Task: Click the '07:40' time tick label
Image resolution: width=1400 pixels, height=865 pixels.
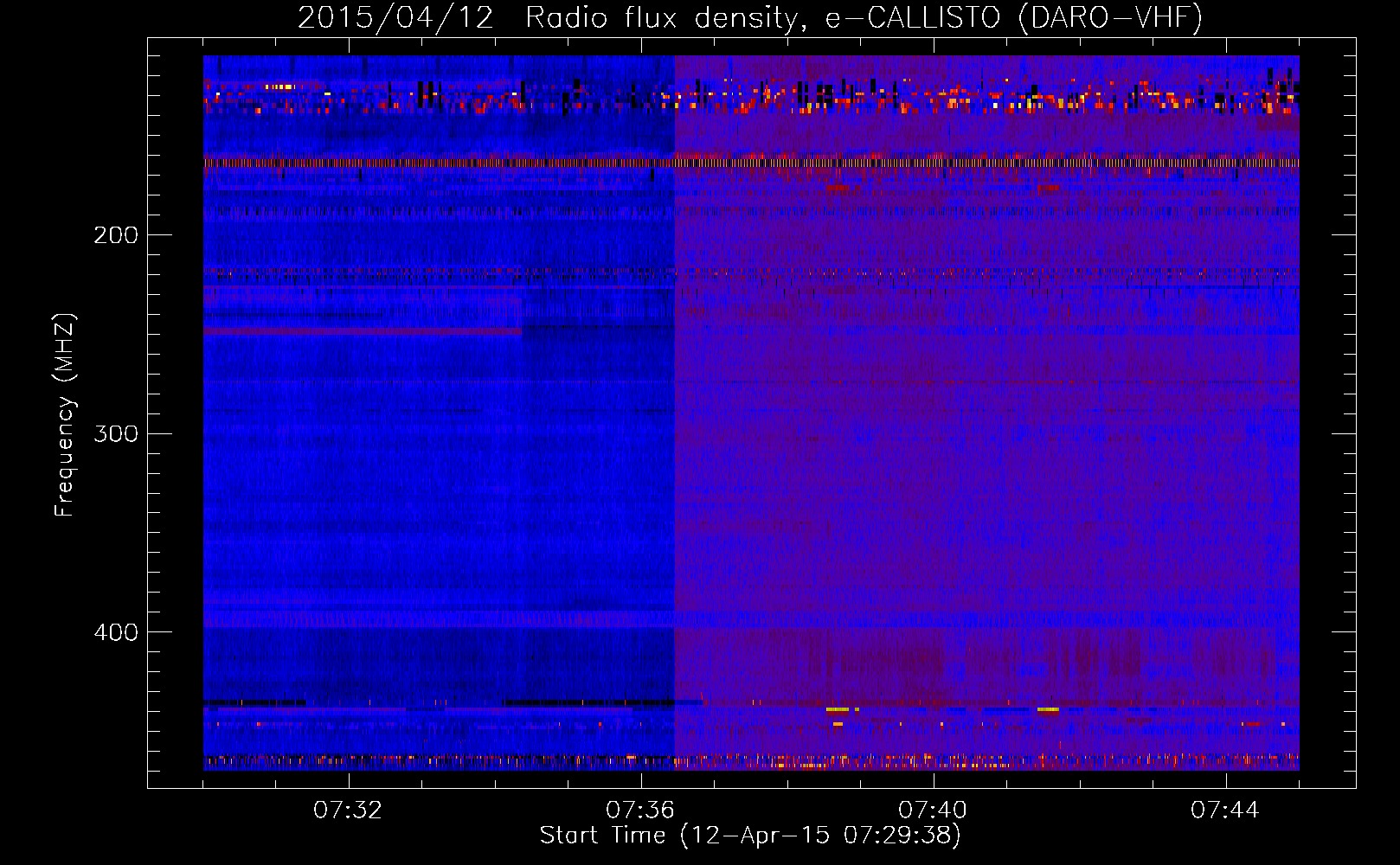Action: pos(933,811)
